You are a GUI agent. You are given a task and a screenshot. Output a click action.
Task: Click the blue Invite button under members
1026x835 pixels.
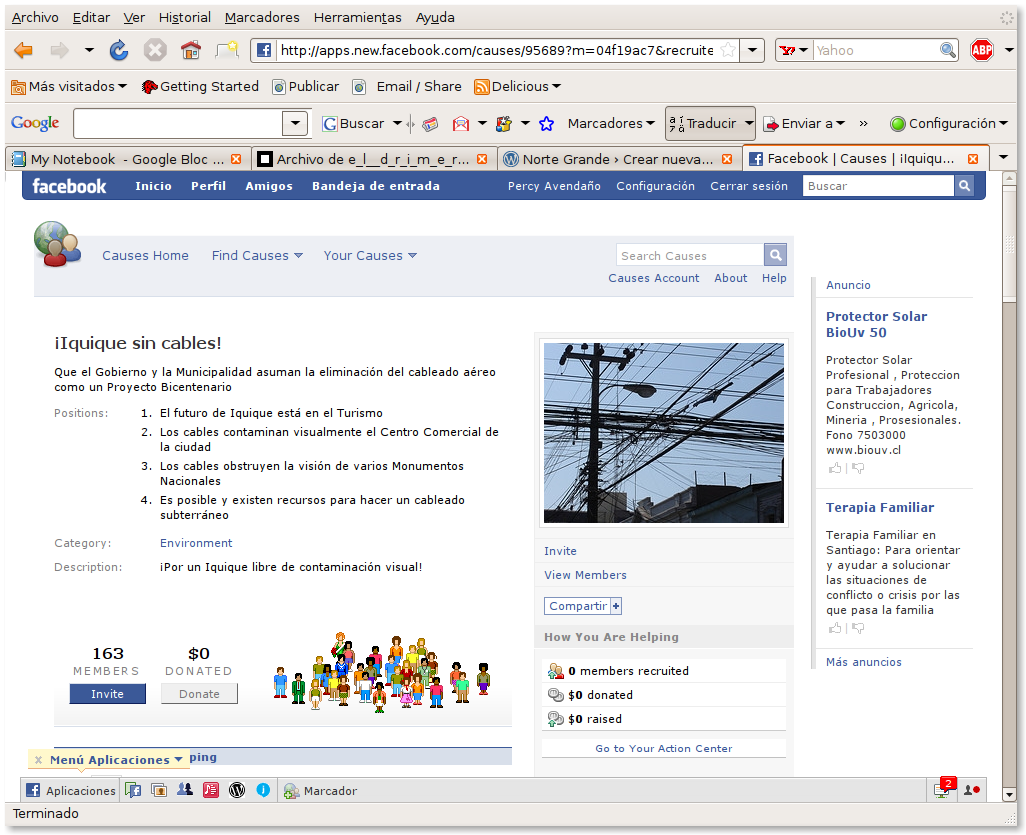[107, 694]
